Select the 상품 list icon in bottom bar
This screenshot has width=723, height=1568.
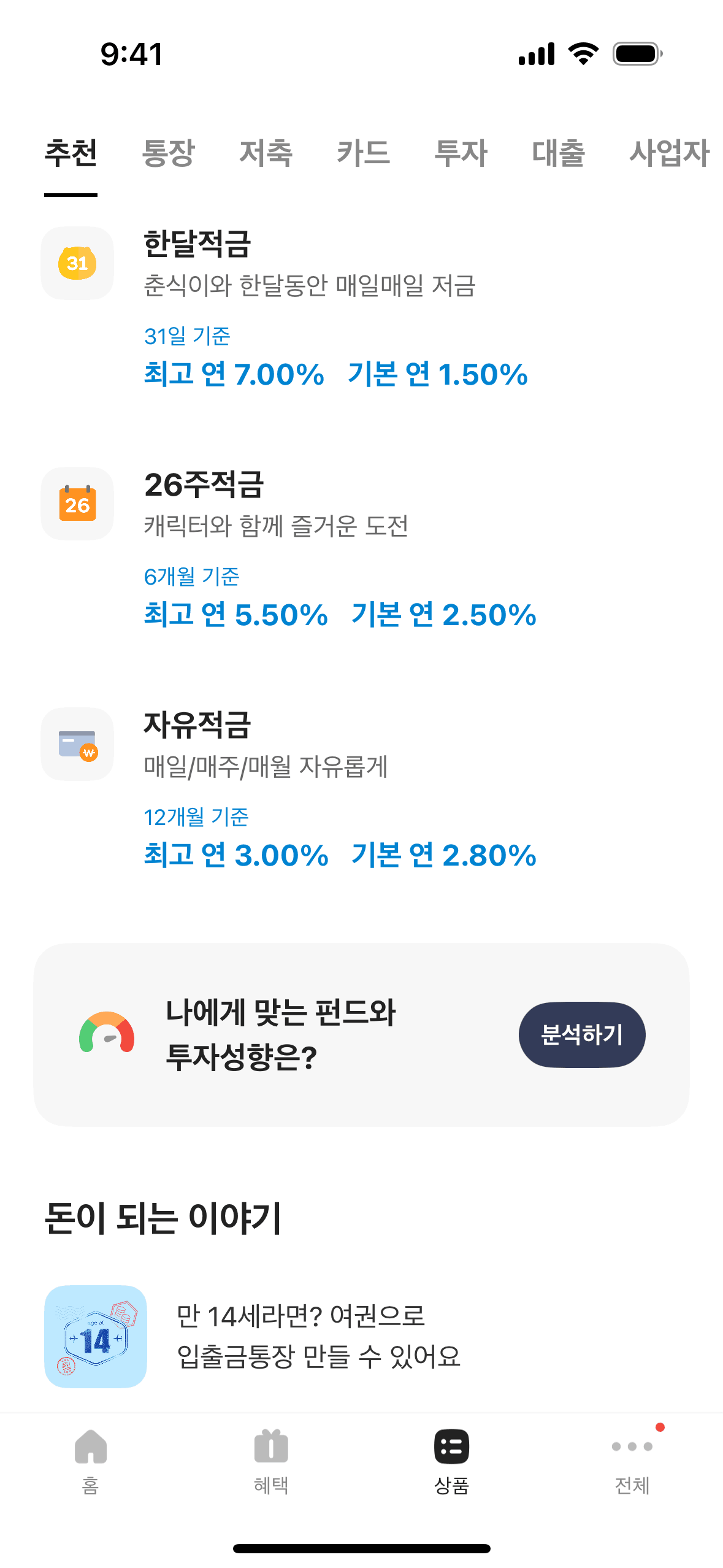[451, 1447]
